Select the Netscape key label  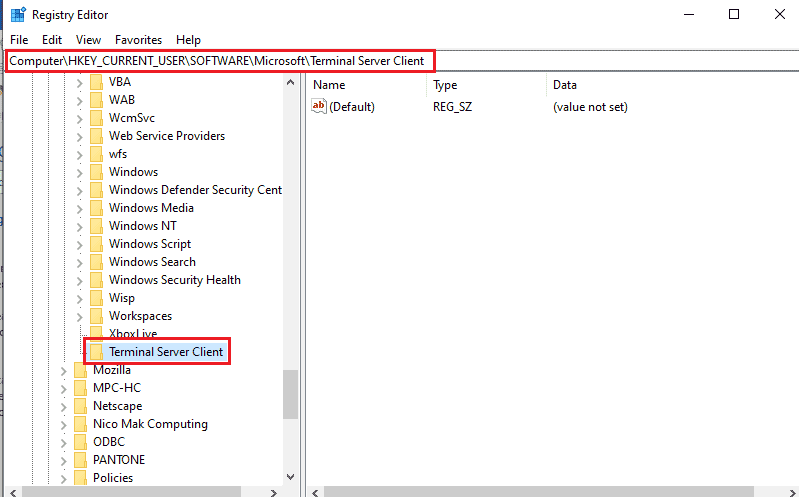click(117, 406)
